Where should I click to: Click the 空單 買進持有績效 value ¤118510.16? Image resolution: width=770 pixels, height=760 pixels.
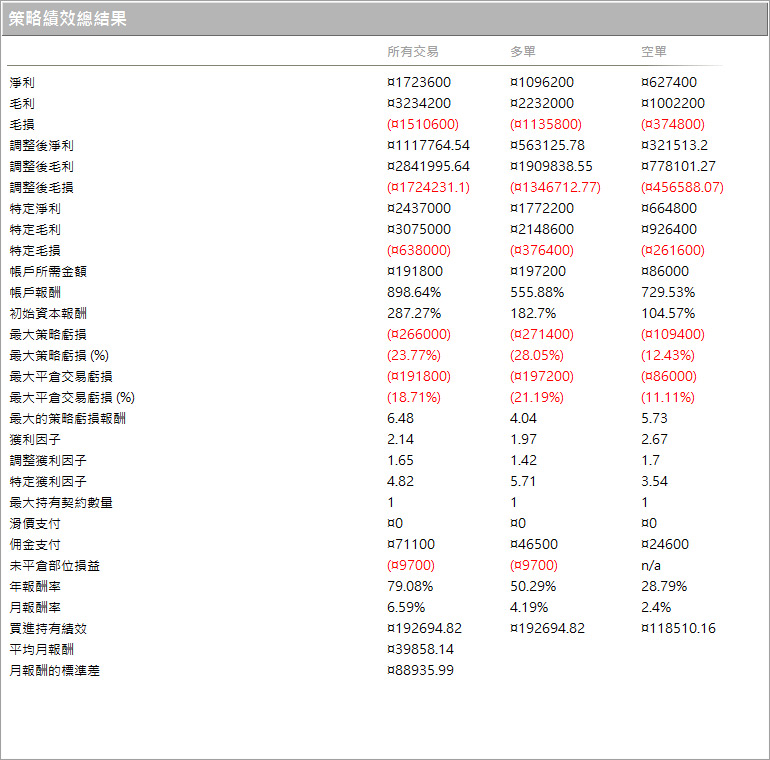coord(678,629)
